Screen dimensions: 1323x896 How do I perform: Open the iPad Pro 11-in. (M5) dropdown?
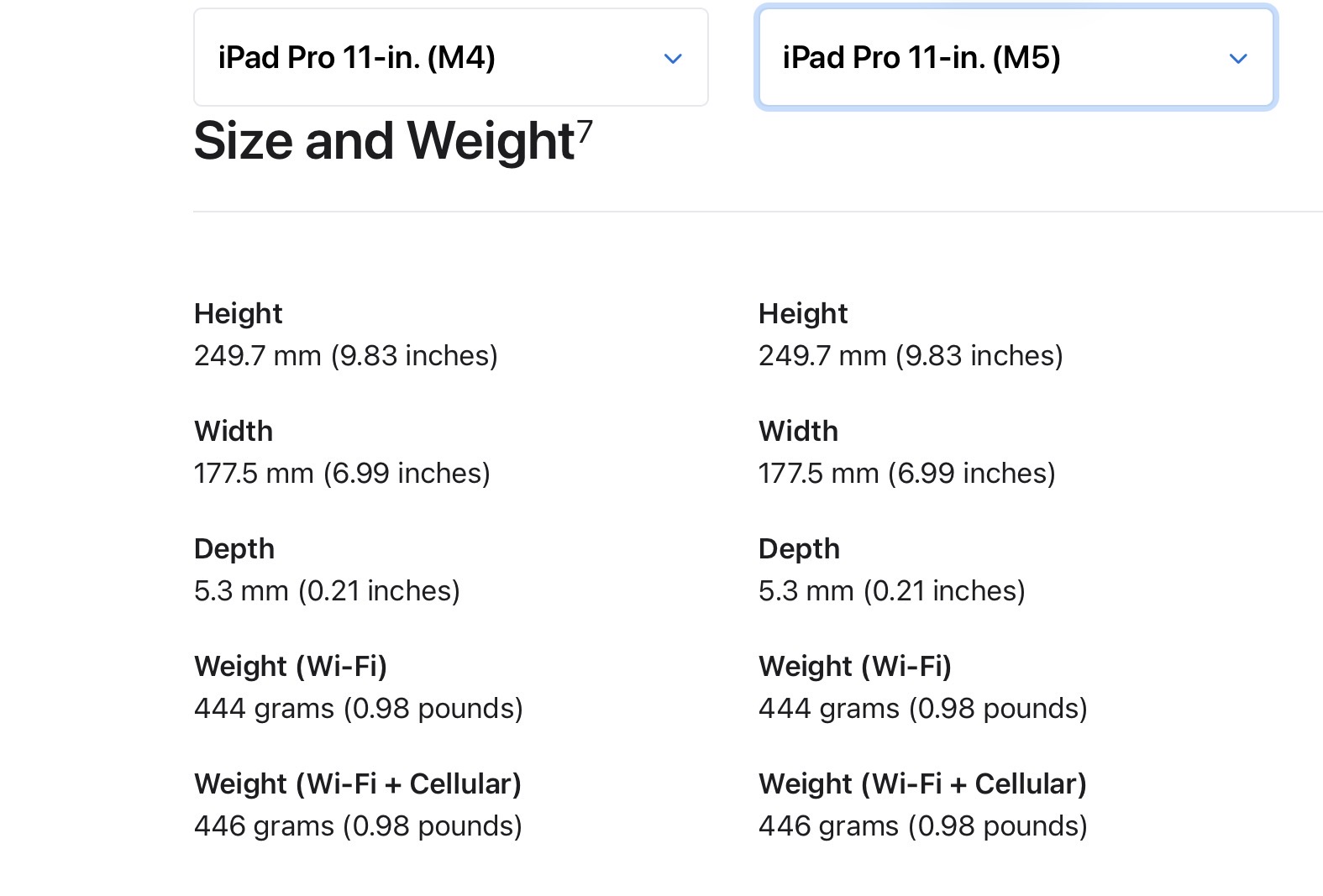pos(1015,58)
